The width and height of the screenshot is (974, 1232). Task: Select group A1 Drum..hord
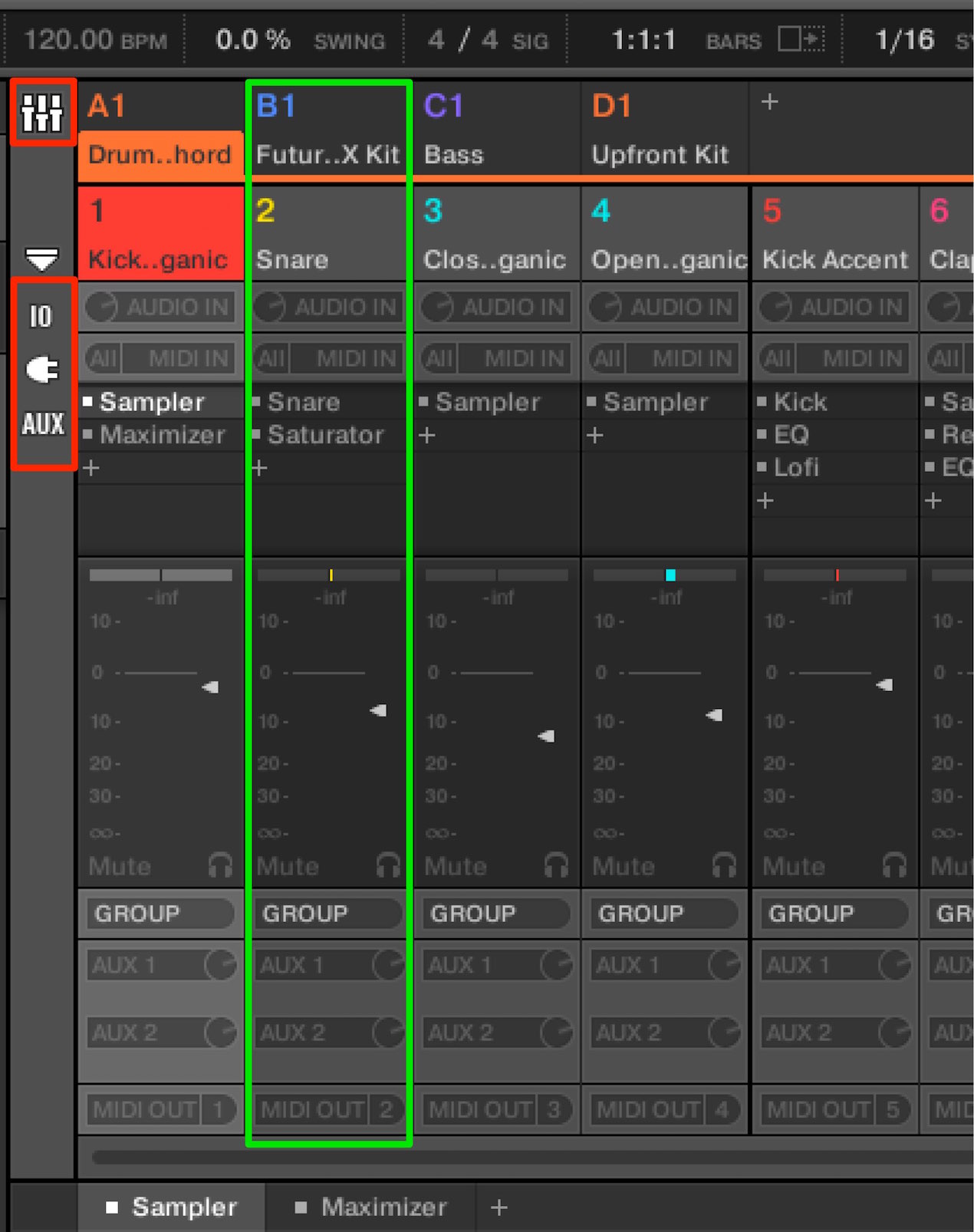point(160,131)
